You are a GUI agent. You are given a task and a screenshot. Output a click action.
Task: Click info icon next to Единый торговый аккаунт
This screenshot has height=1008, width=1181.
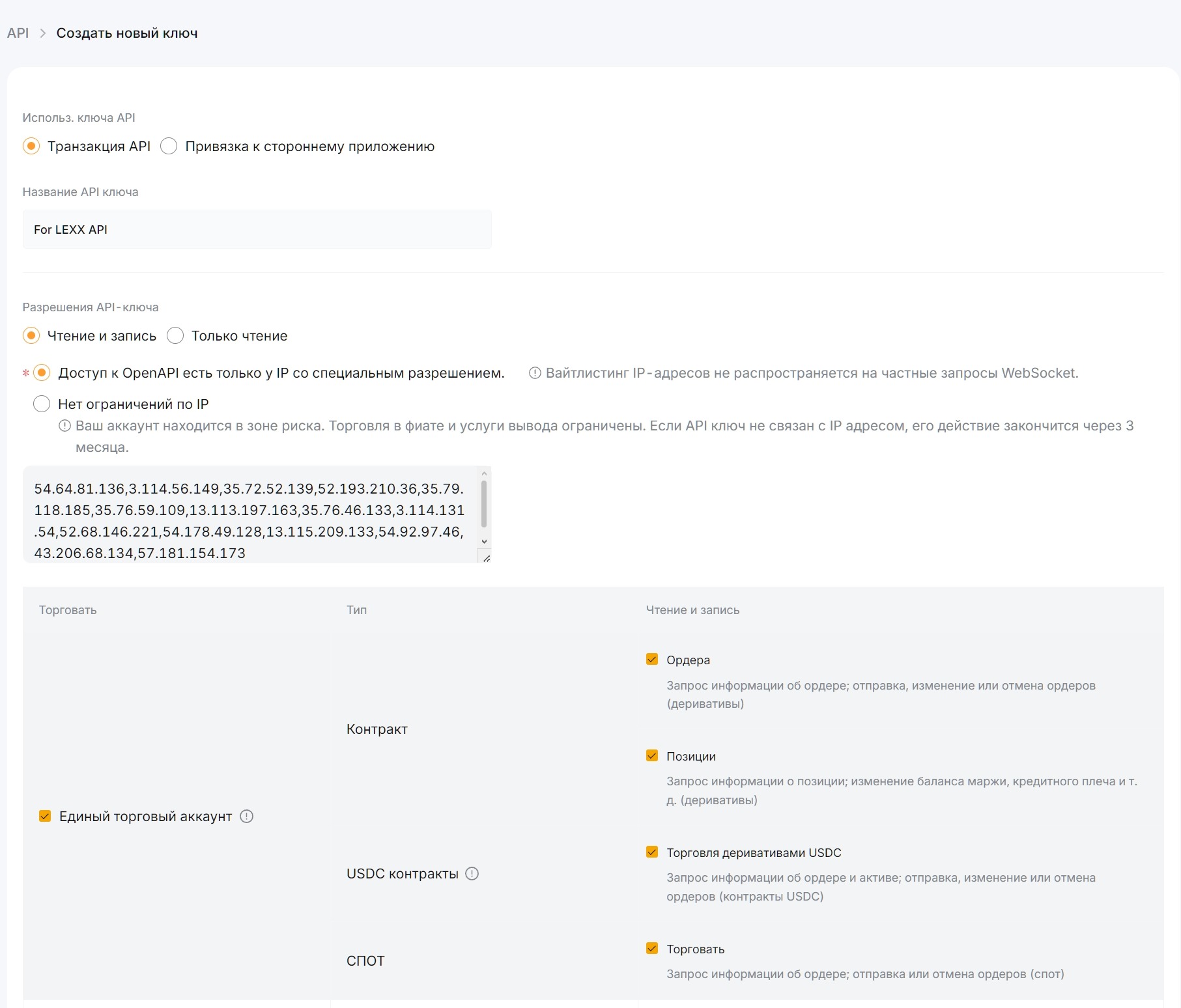246,816
